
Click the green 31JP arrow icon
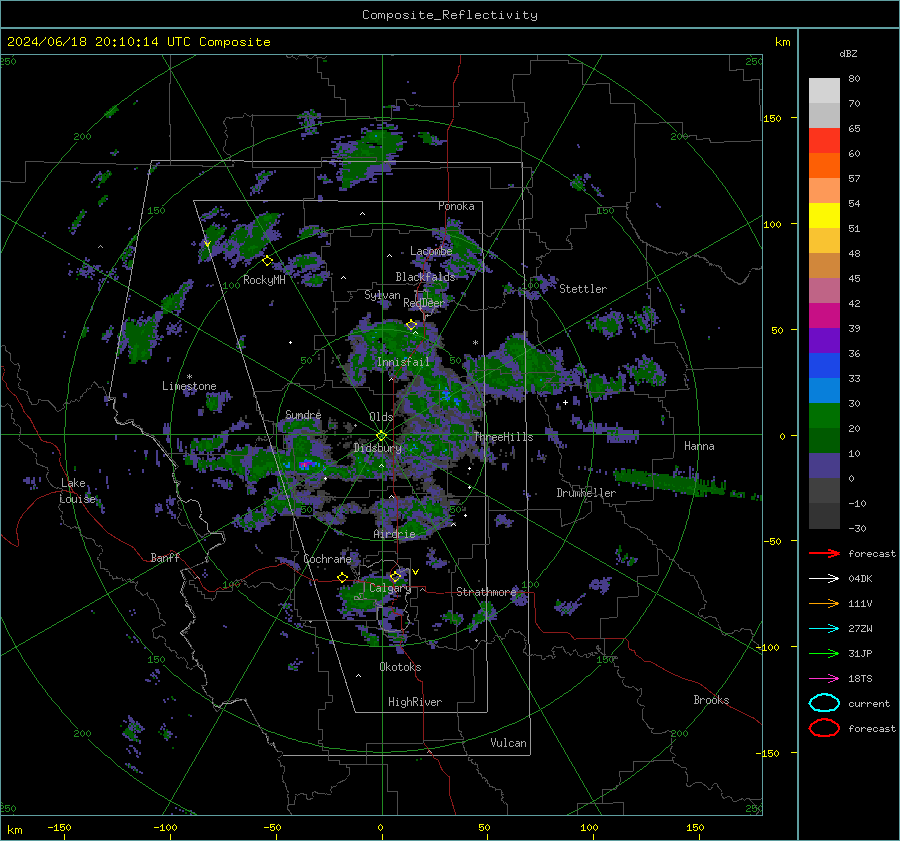[x=824, y=653]
